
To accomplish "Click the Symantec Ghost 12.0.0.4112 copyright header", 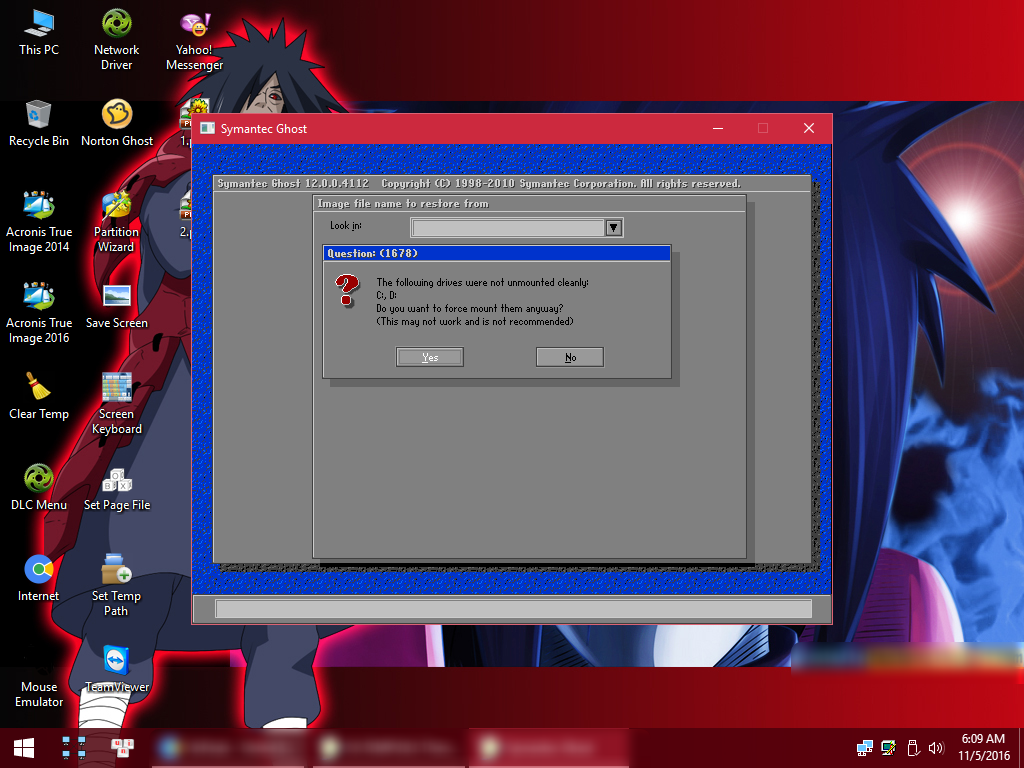I will pyautogui.click(x=479, y=184).
